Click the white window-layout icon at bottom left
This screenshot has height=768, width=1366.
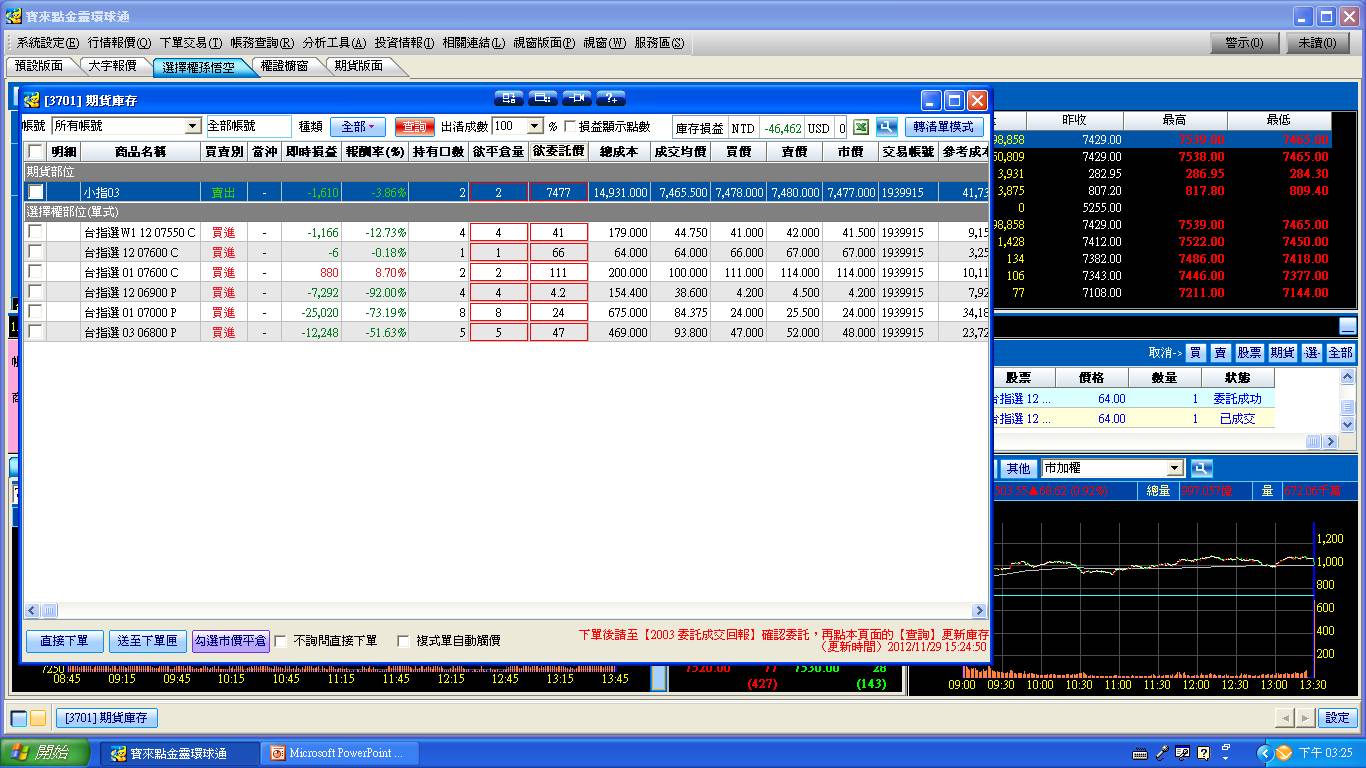point(19,718)
